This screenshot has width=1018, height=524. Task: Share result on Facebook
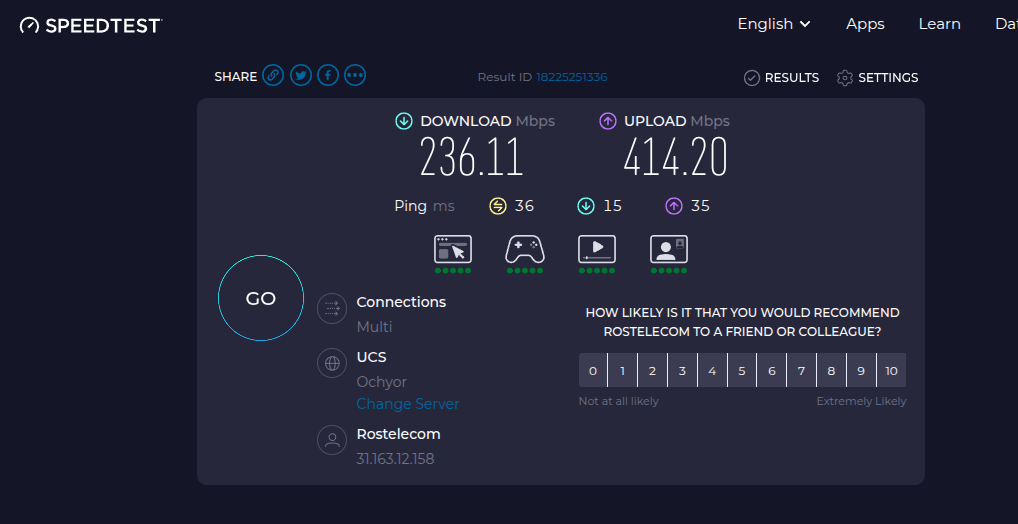pos(328,75)
